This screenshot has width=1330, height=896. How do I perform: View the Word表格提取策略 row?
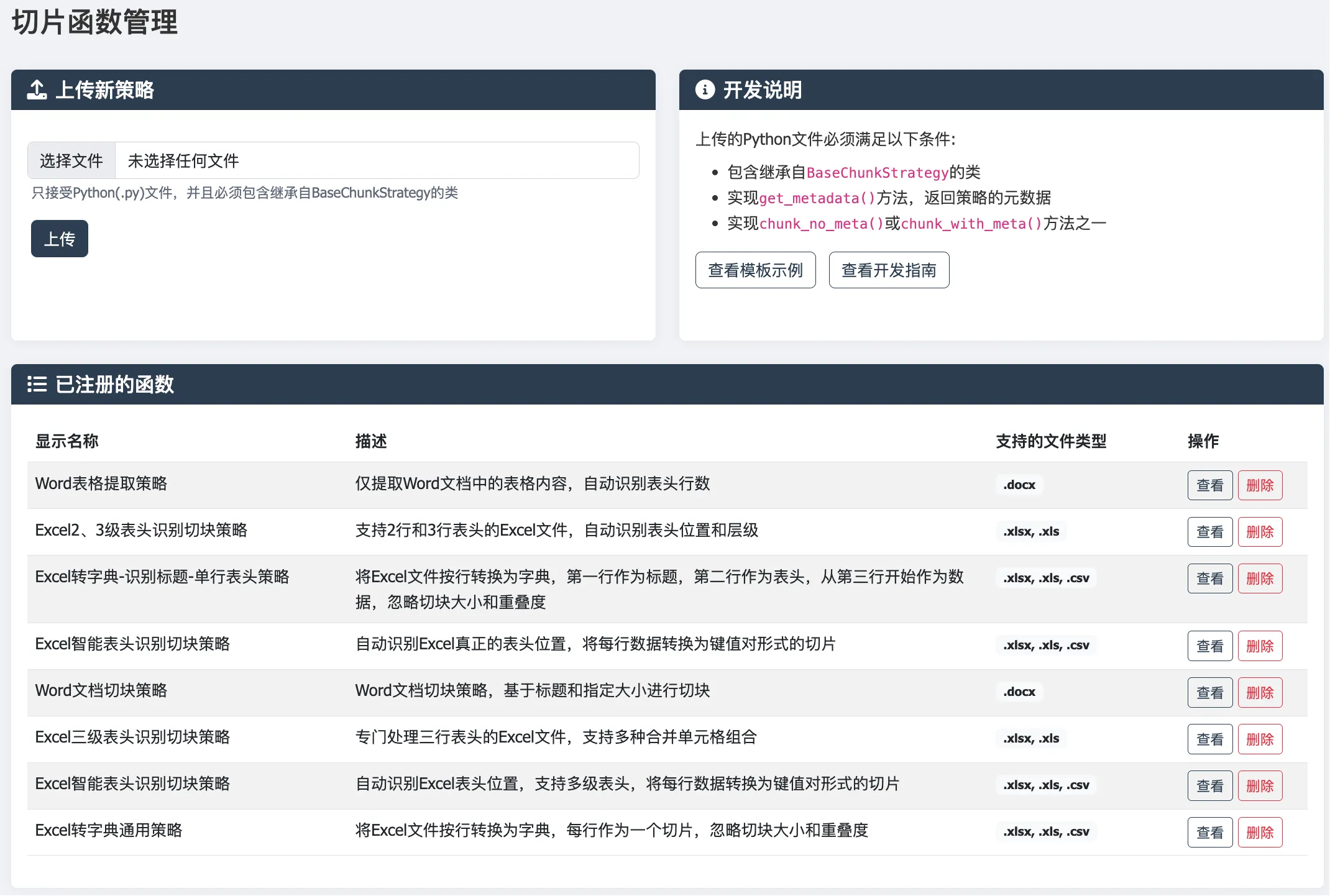click(x=1209, y=485)
